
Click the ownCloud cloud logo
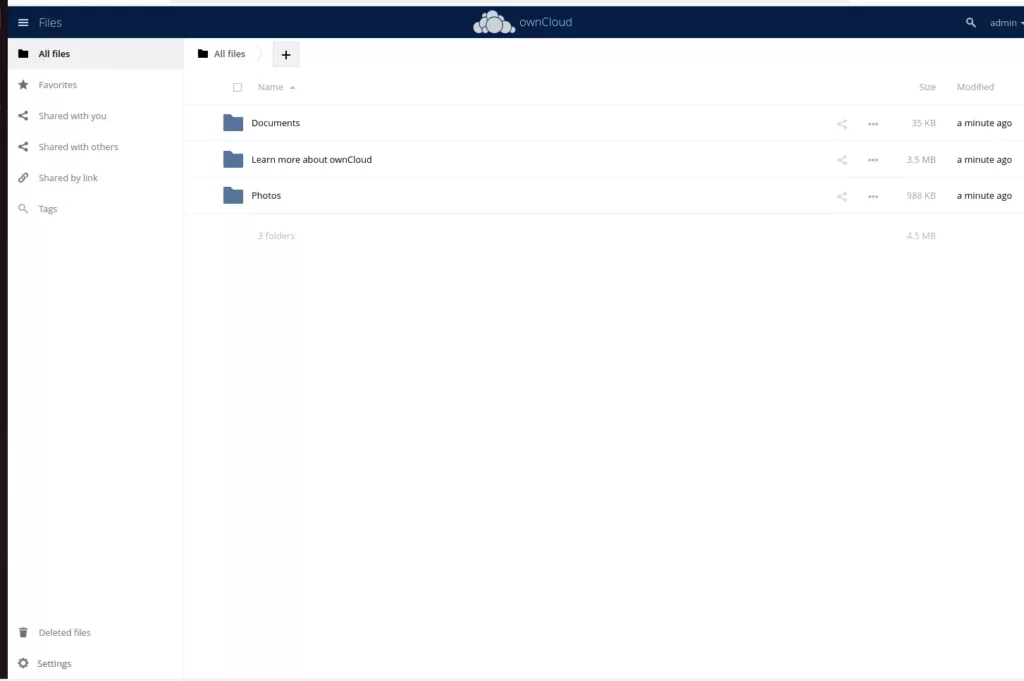coord(494,22)
